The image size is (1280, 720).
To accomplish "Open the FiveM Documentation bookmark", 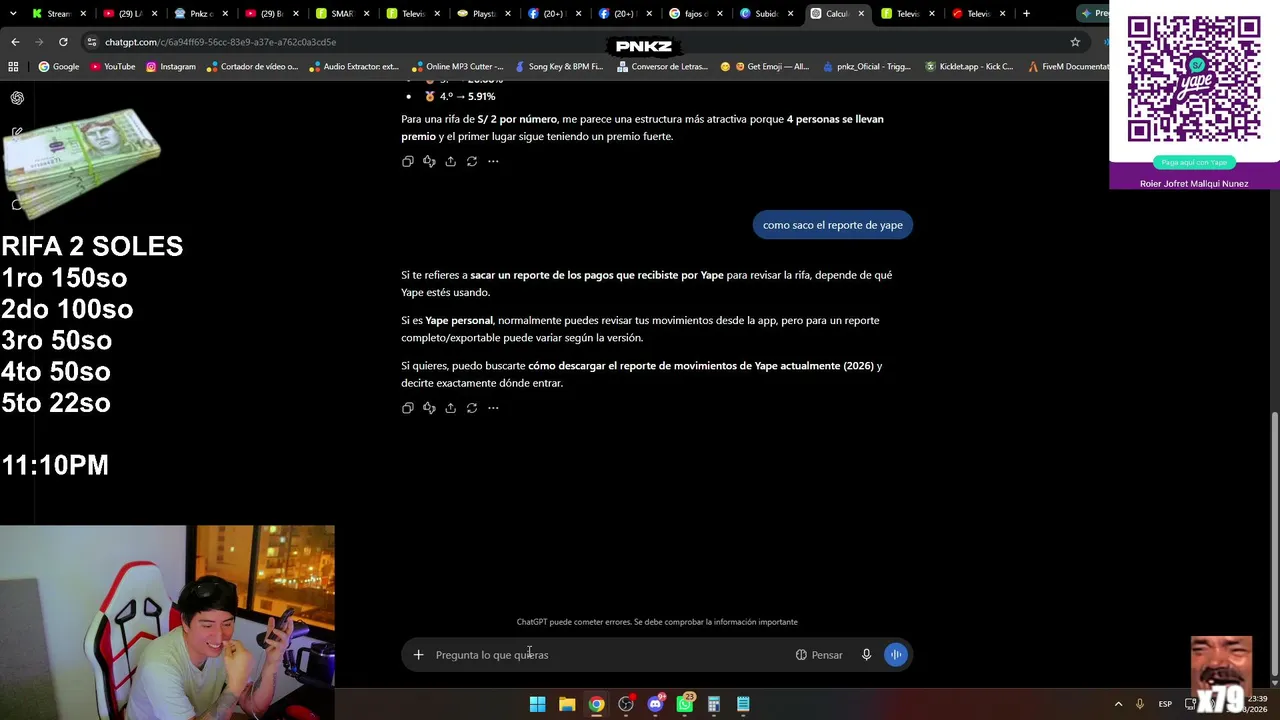I will pyautogui.click(x=1068, y=67).
